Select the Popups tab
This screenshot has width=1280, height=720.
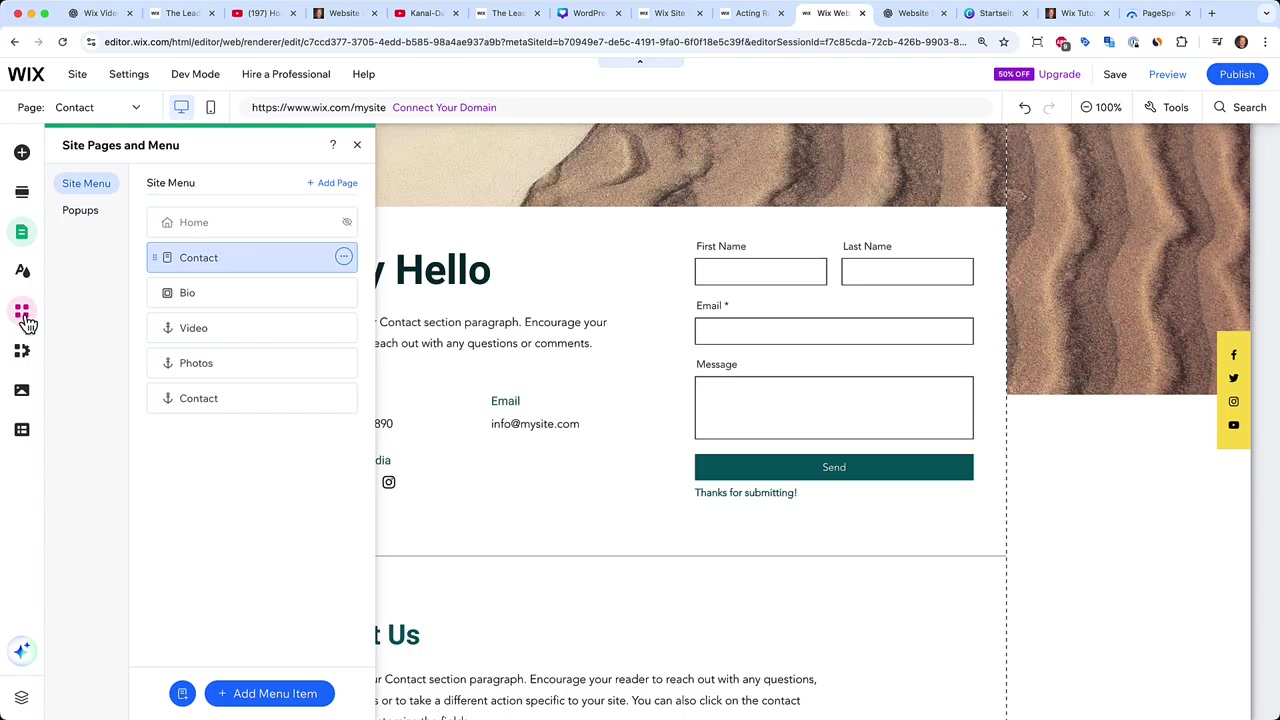[80, 210]
